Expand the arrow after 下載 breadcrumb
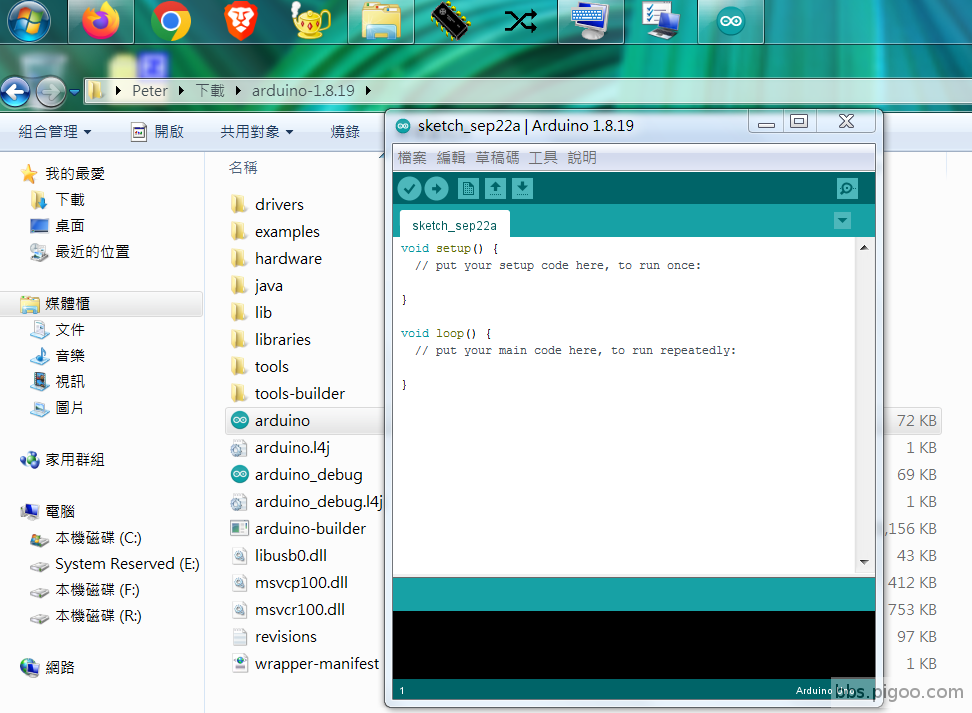972x713 pixels. click(x=238, y=91)
